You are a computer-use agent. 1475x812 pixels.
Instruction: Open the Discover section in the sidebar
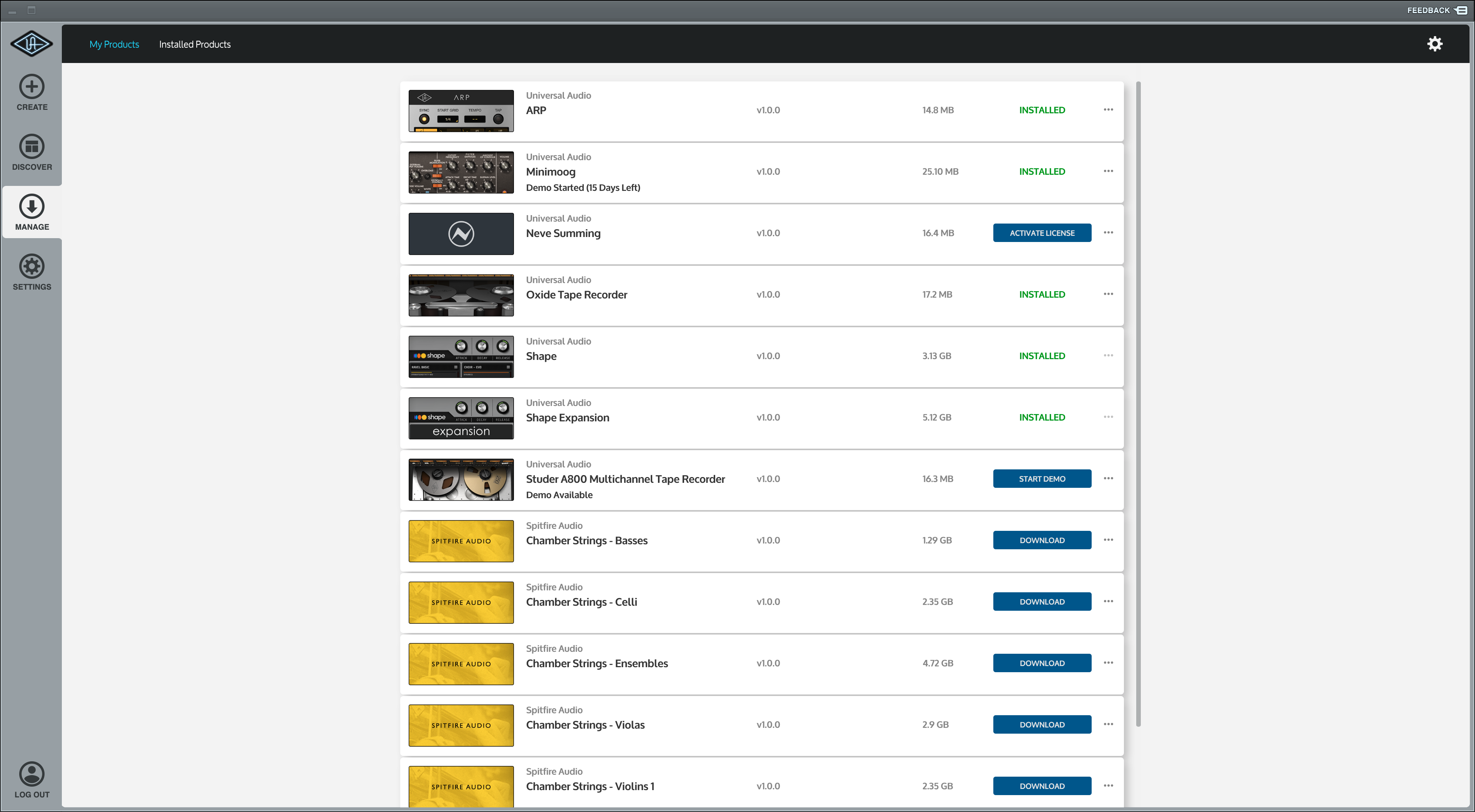[x=31, y=153]
